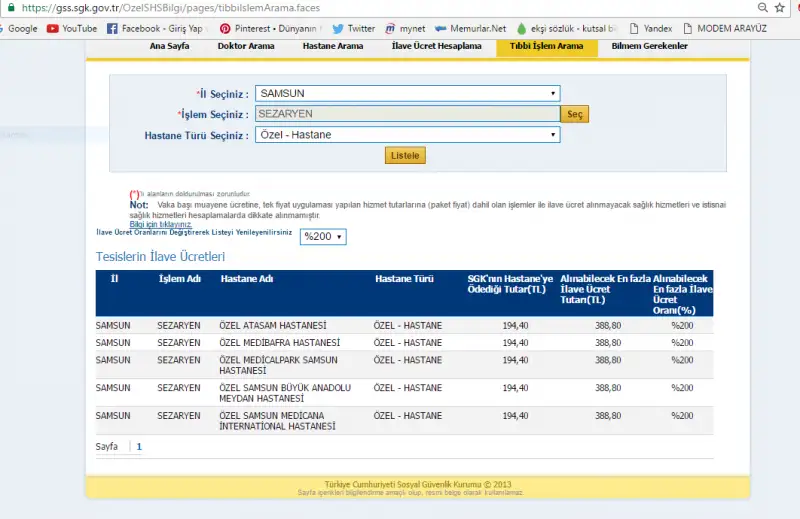Open the YouTube bookmark

coord(72,29)
